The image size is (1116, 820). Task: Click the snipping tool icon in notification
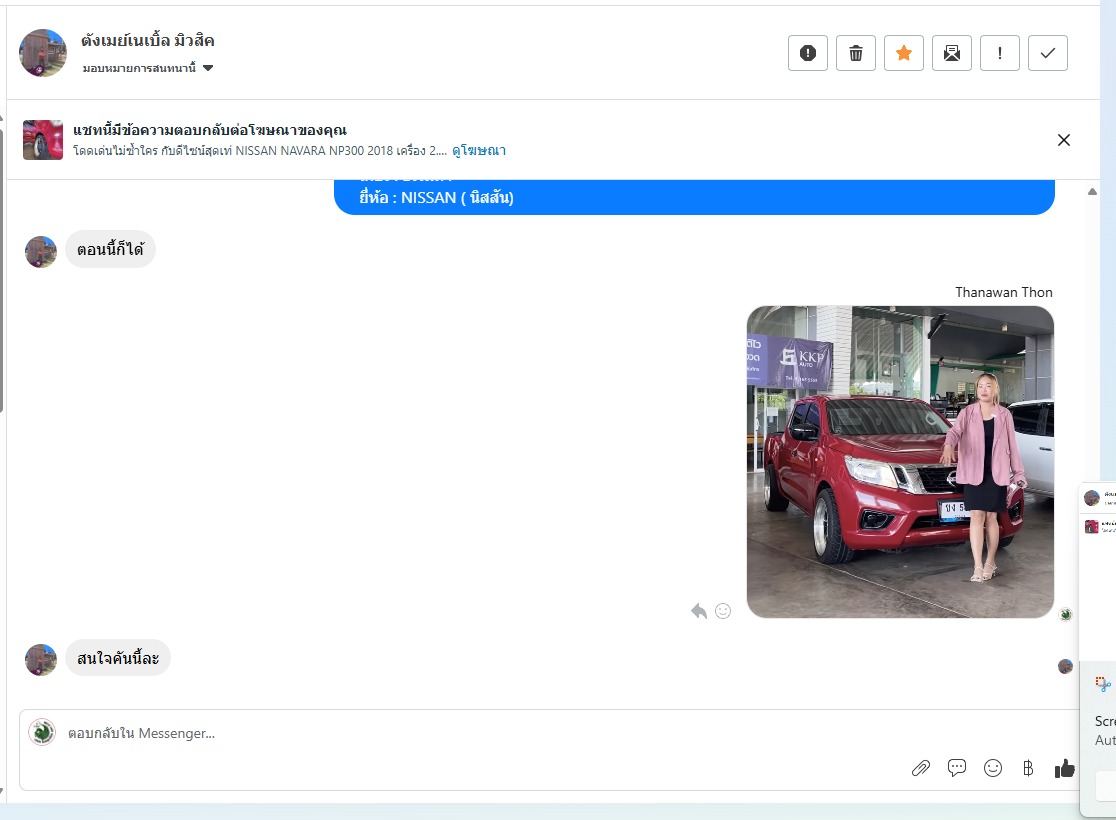point(1103,684)
